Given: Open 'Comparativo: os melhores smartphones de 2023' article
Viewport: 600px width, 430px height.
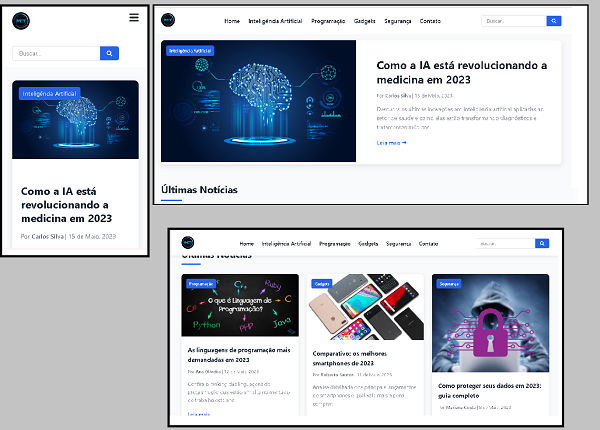Looking at the screenshot, I should [x=350, y=358].
